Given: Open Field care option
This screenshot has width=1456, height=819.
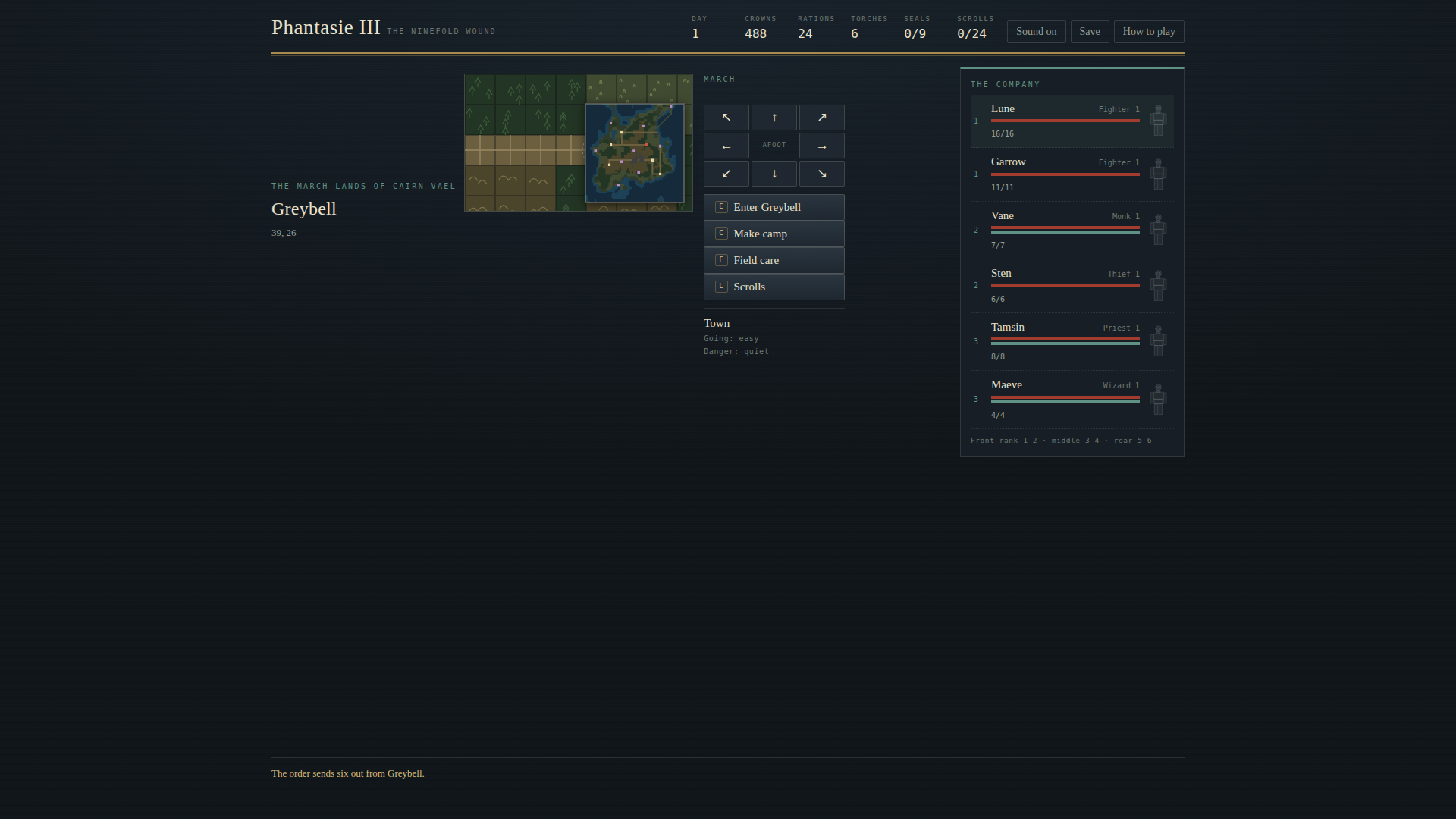Looking at the screenshot, I should tap(774, 260).
